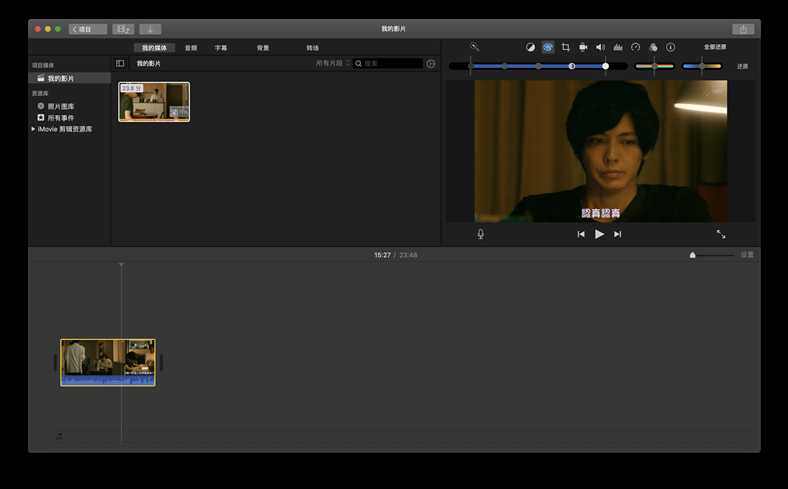This screenshot has height=489, width=788.
Task: Click the voiceover microphone icon
Action: coord(480,234)
